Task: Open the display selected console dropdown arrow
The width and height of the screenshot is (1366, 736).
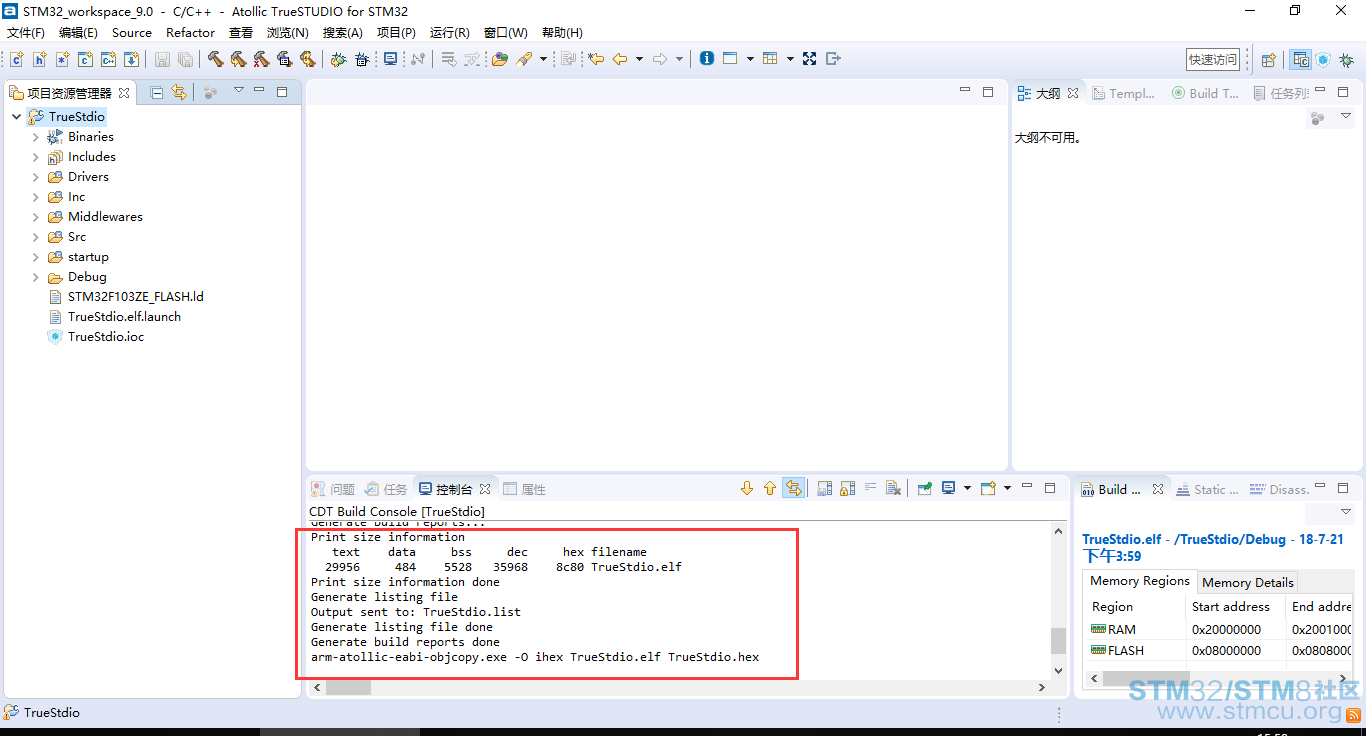Action: pos(967,489)
